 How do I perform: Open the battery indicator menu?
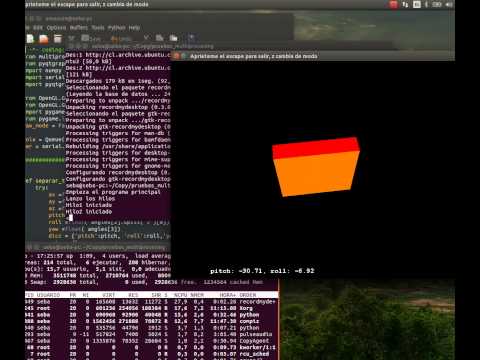(437, 4)
